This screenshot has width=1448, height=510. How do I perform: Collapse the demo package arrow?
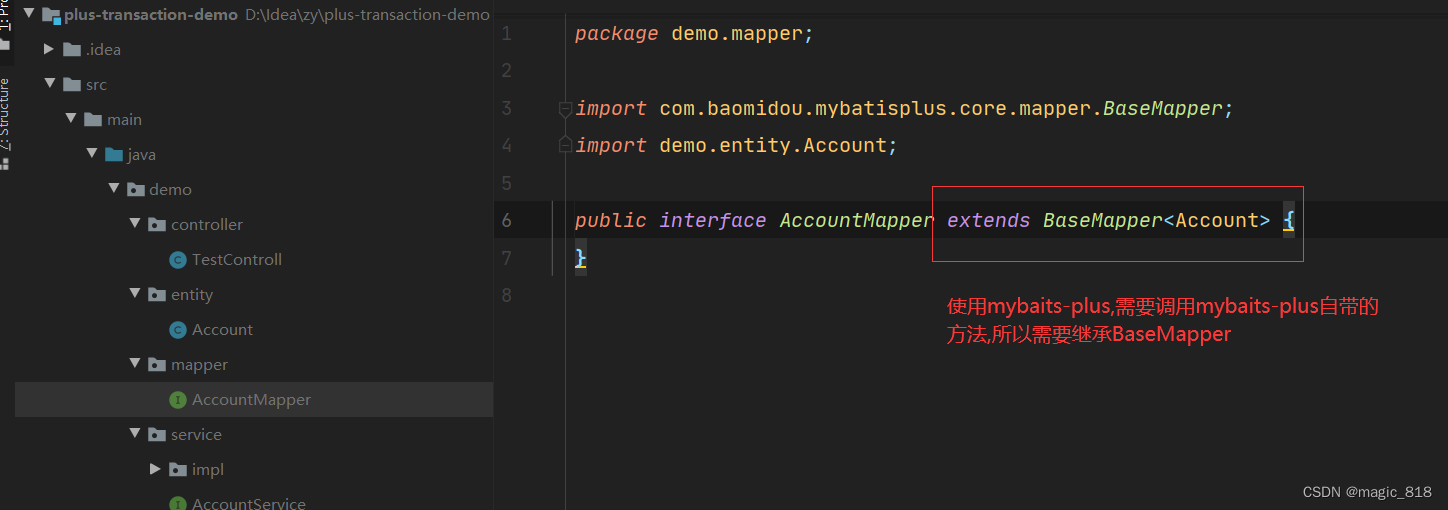point(113,189)
